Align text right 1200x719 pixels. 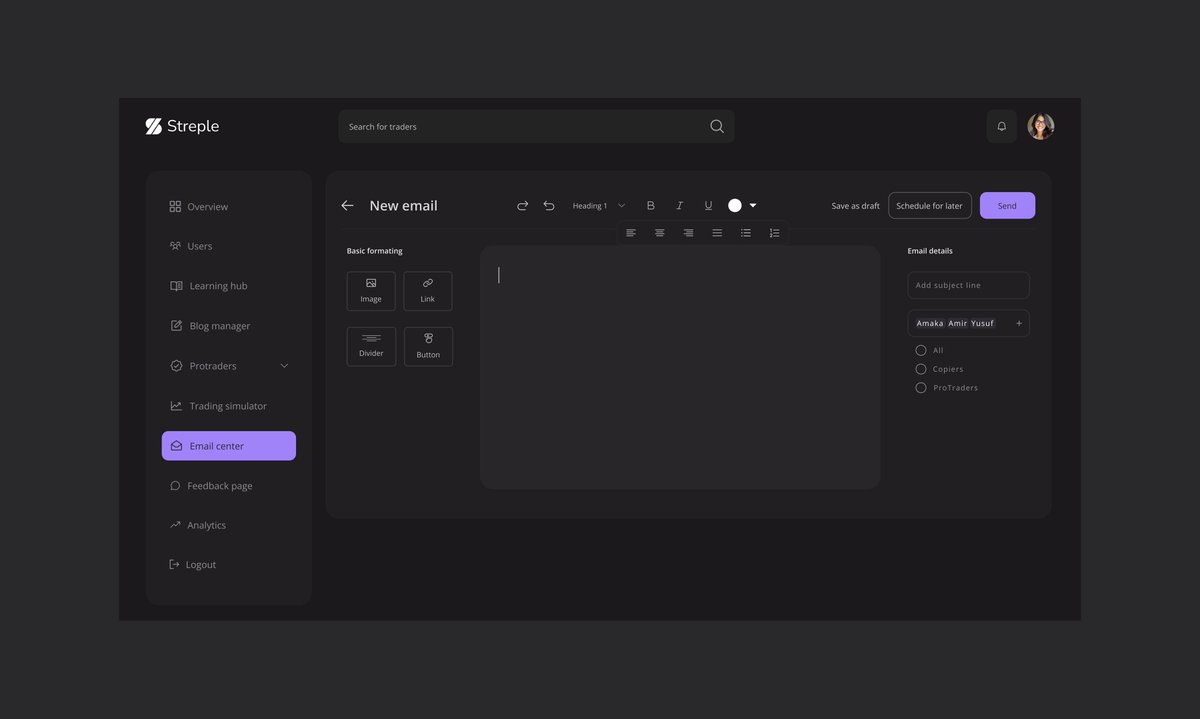(x=688, y=232)
